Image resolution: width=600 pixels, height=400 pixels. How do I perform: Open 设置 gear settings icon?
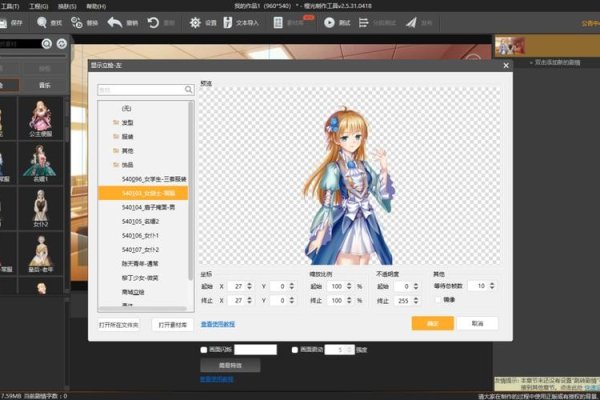[195, 23]
